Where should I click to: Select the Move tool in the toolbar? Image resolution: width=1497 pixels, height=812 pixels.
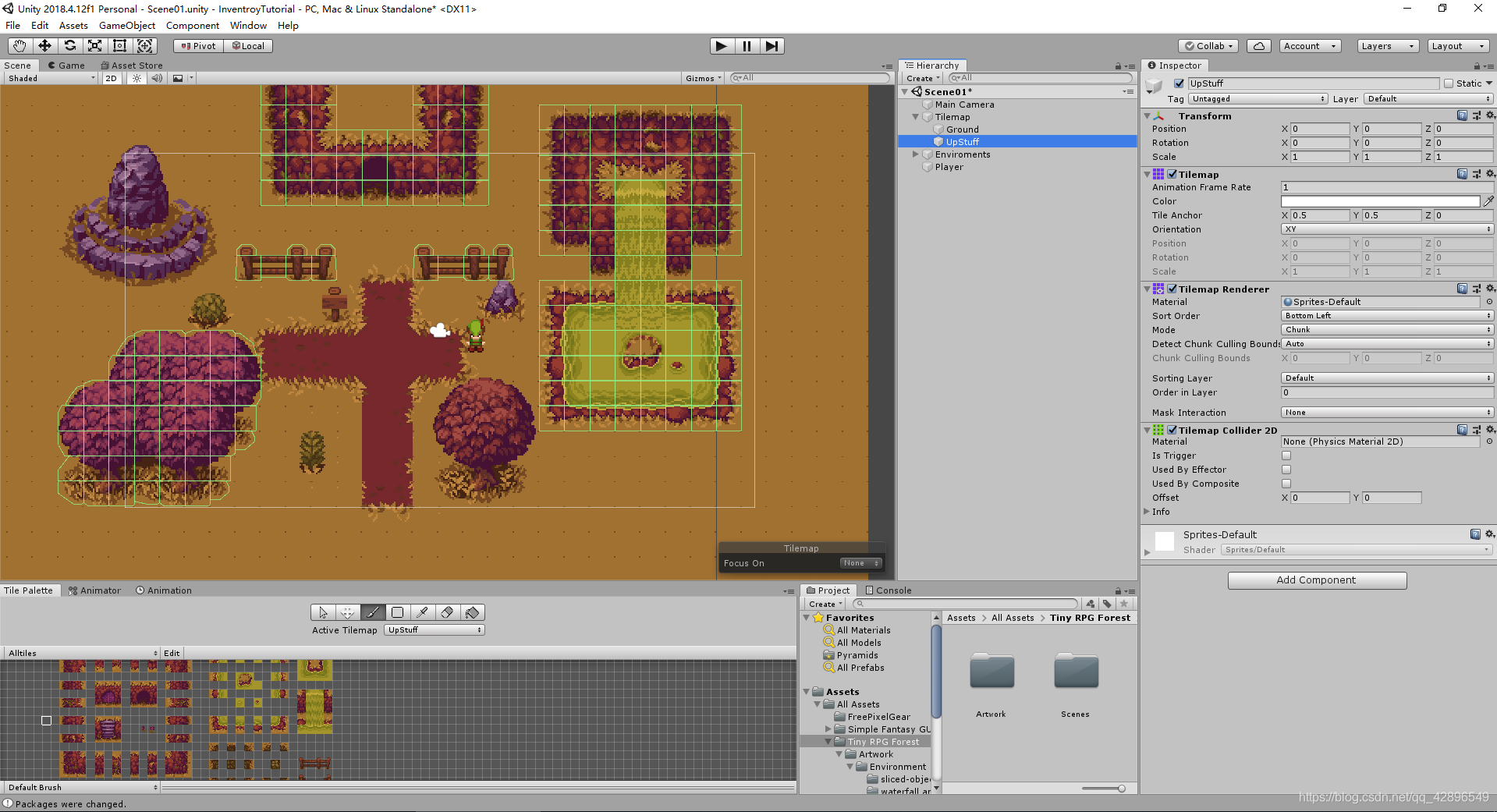(44, 46)
